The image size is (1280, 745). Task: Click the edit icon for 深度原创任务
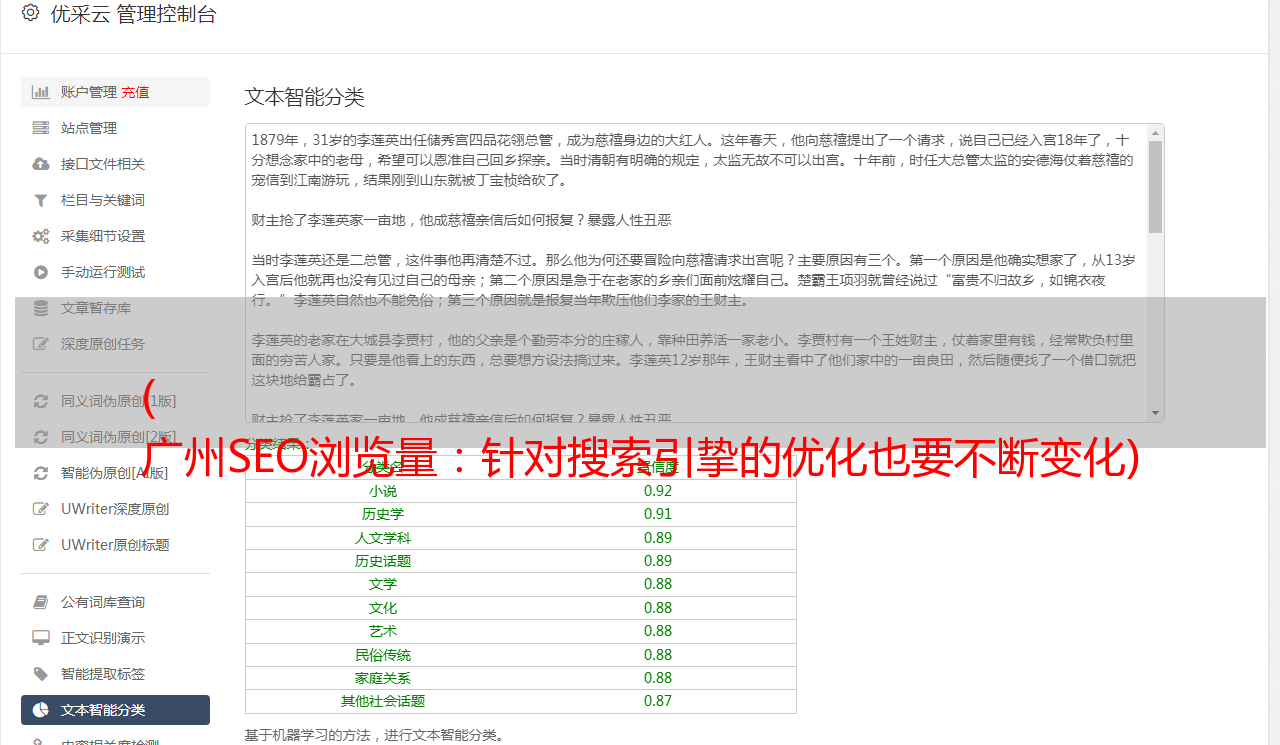tap(41, 344)
